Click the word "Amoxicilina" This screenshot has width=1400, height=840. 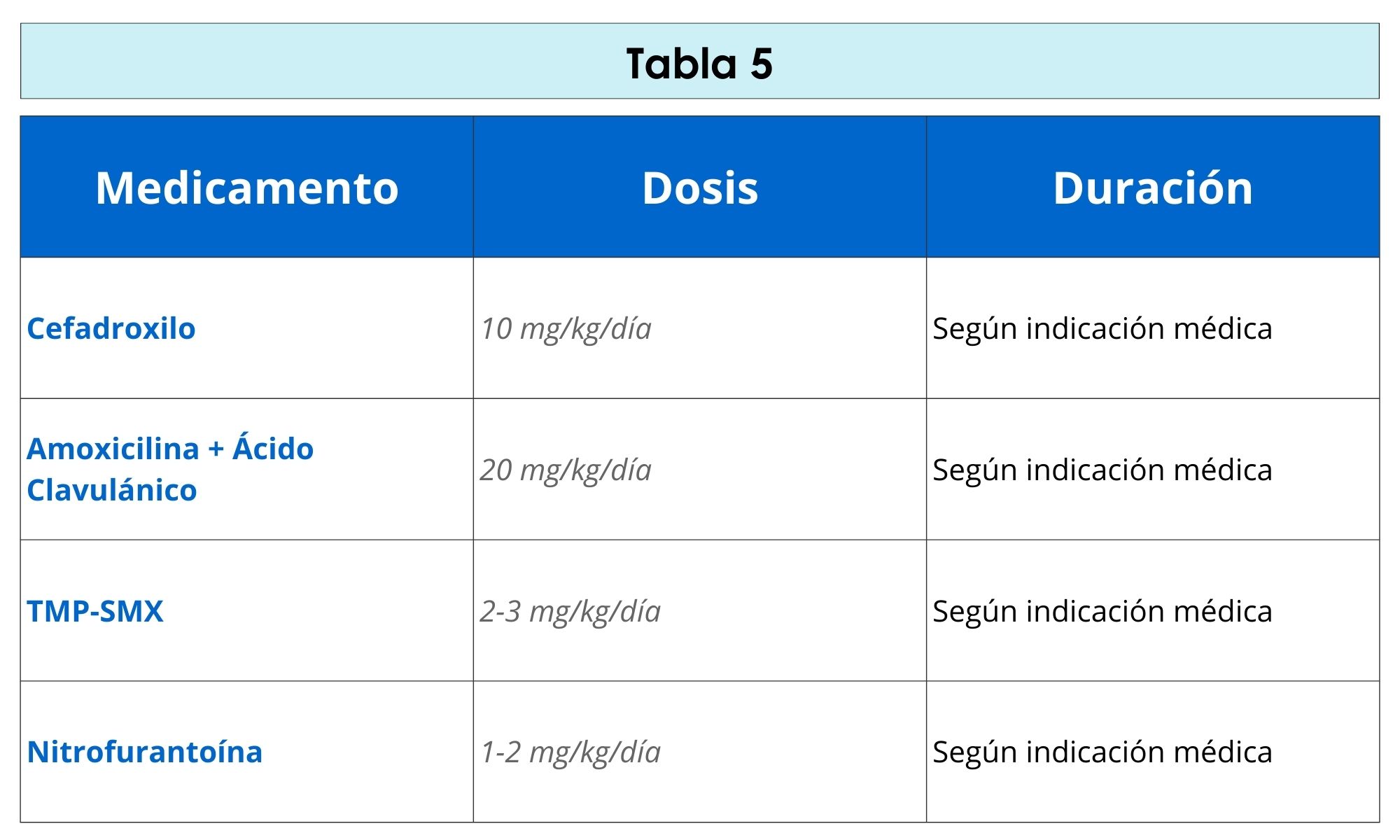click(x=113, y=449)
